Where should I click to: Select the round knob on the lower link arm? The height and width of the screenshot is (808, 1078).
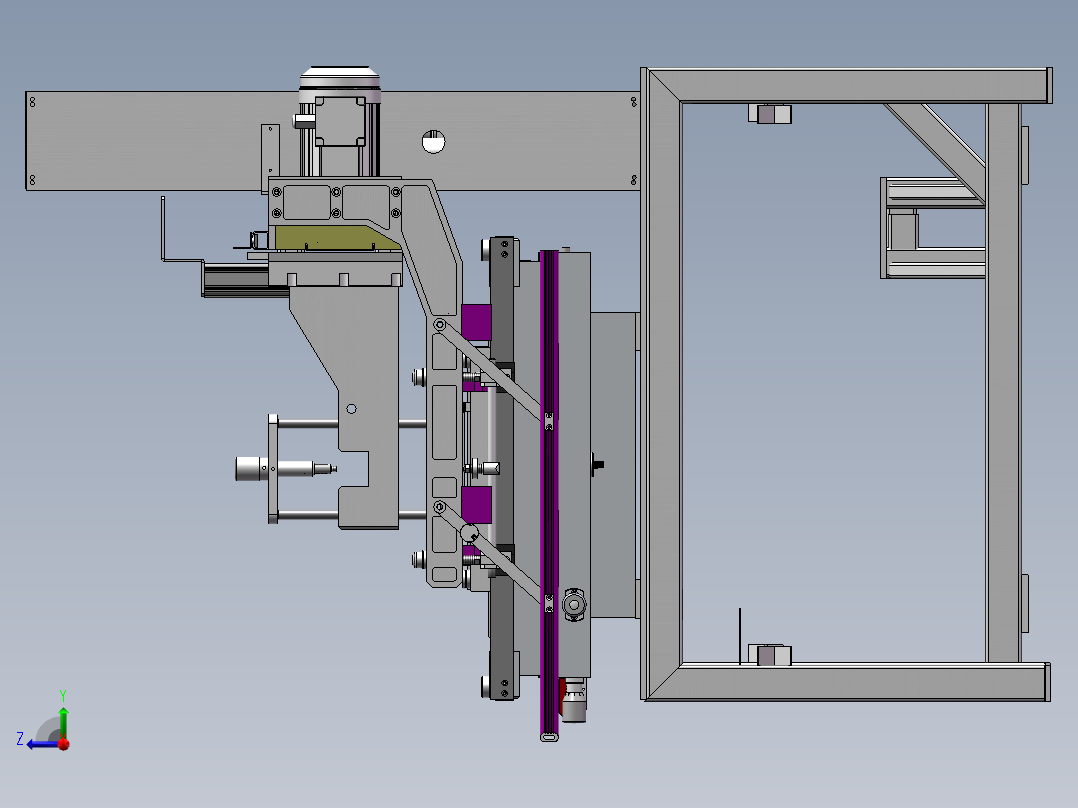[x=469, y=533]
